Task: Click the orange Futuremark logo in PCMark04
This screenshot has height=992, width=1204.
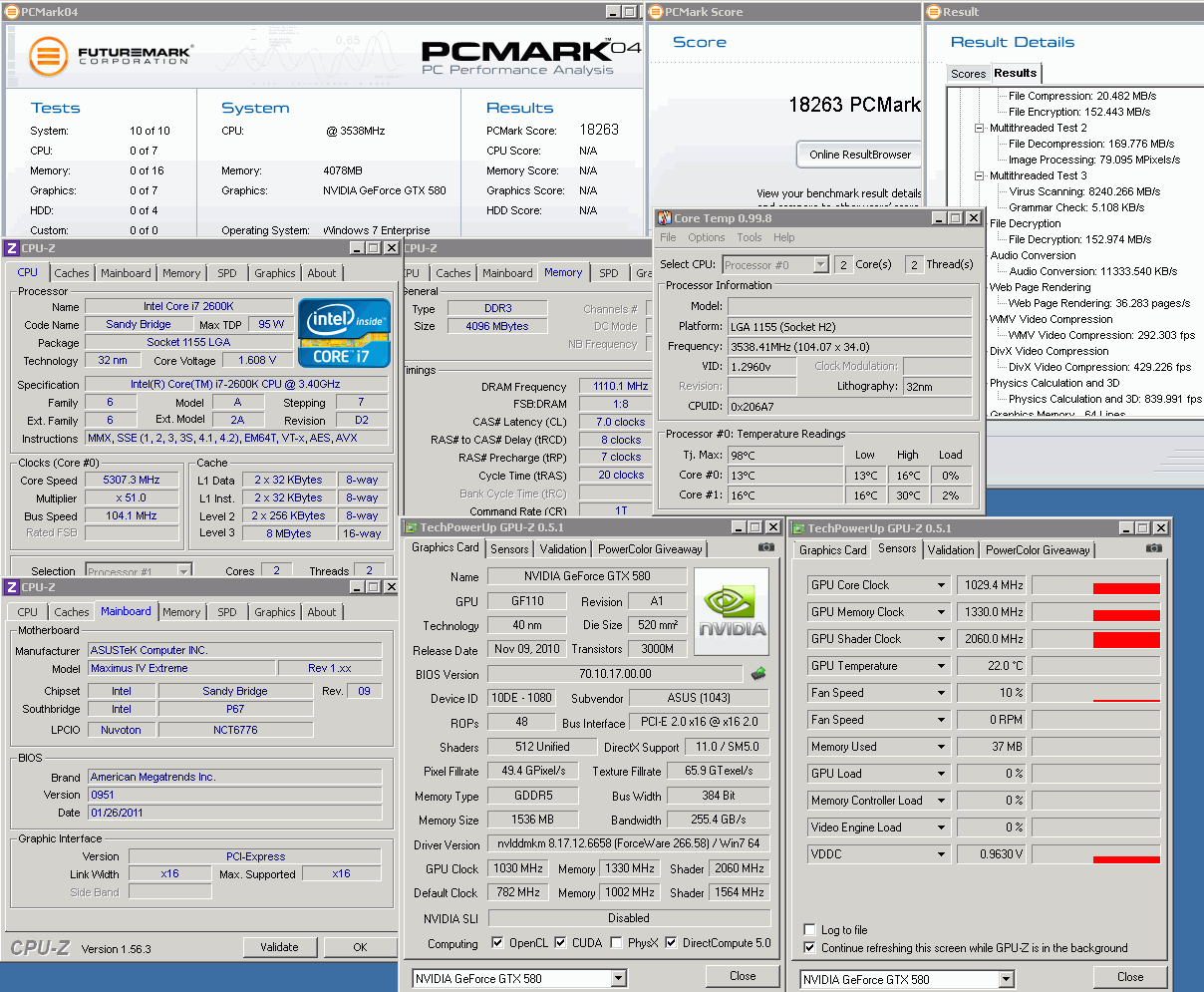Action: tap(47, 57)
